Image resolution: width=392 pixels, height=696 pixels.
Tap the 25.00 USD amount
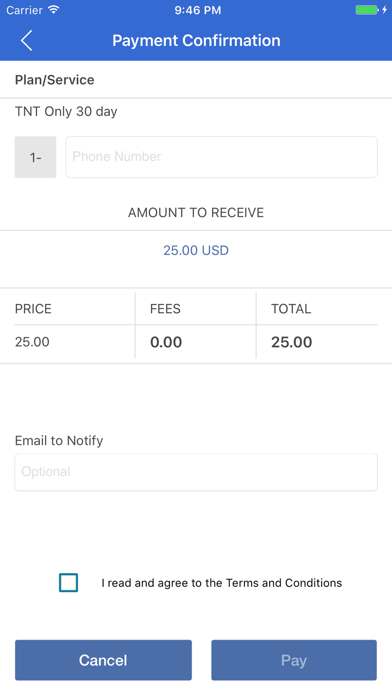[x=196, y=250]
